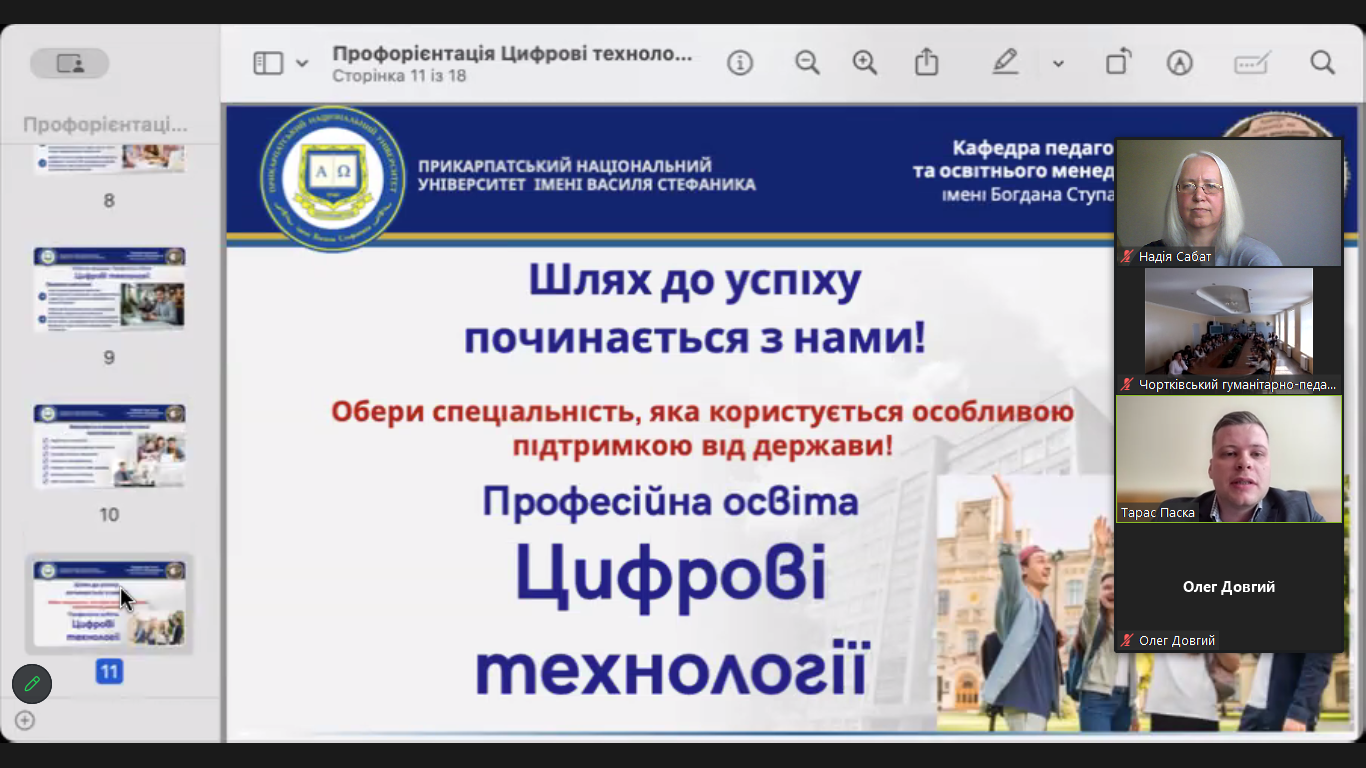Select the page 10 thumbnail
The image size is (1366, 768).
pyautogui.click(x=109, y=446)
